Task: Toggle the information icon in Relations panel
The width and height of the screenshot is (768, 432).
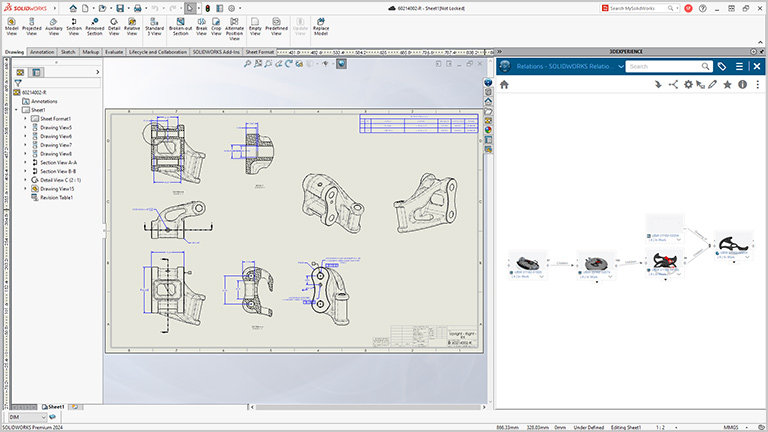Action: (x=742, y=85)
